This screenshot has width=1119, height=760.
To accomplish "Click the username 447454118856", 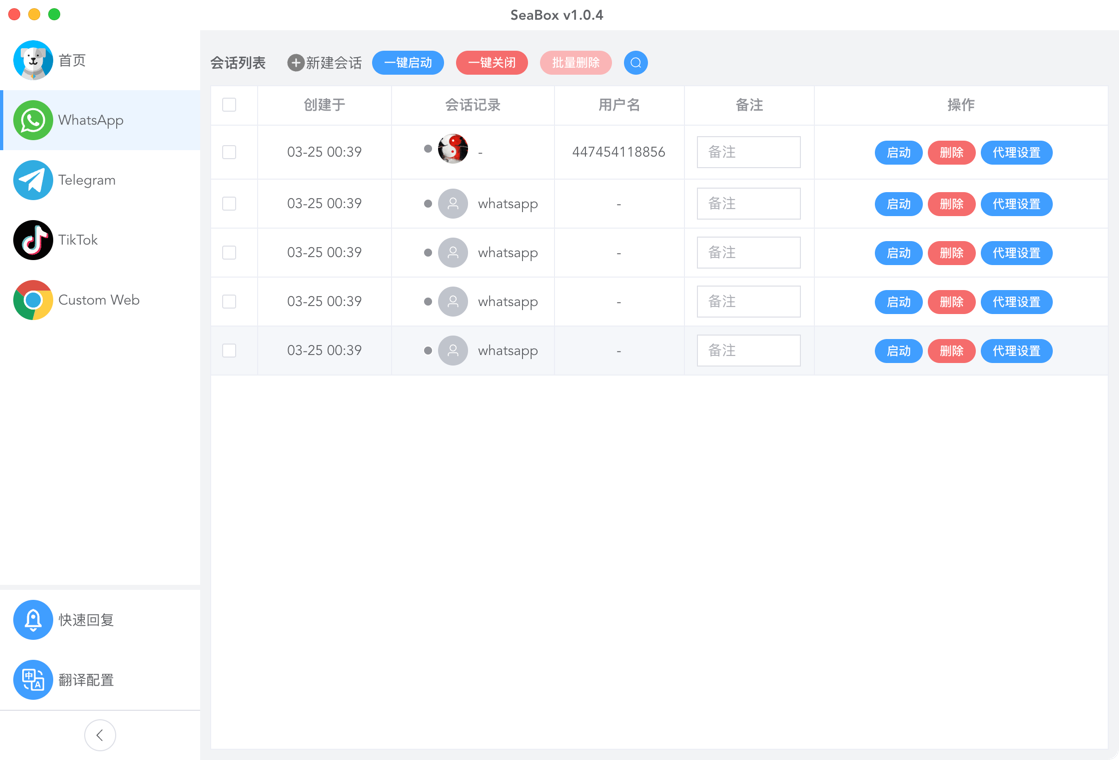I will (619, 152).
